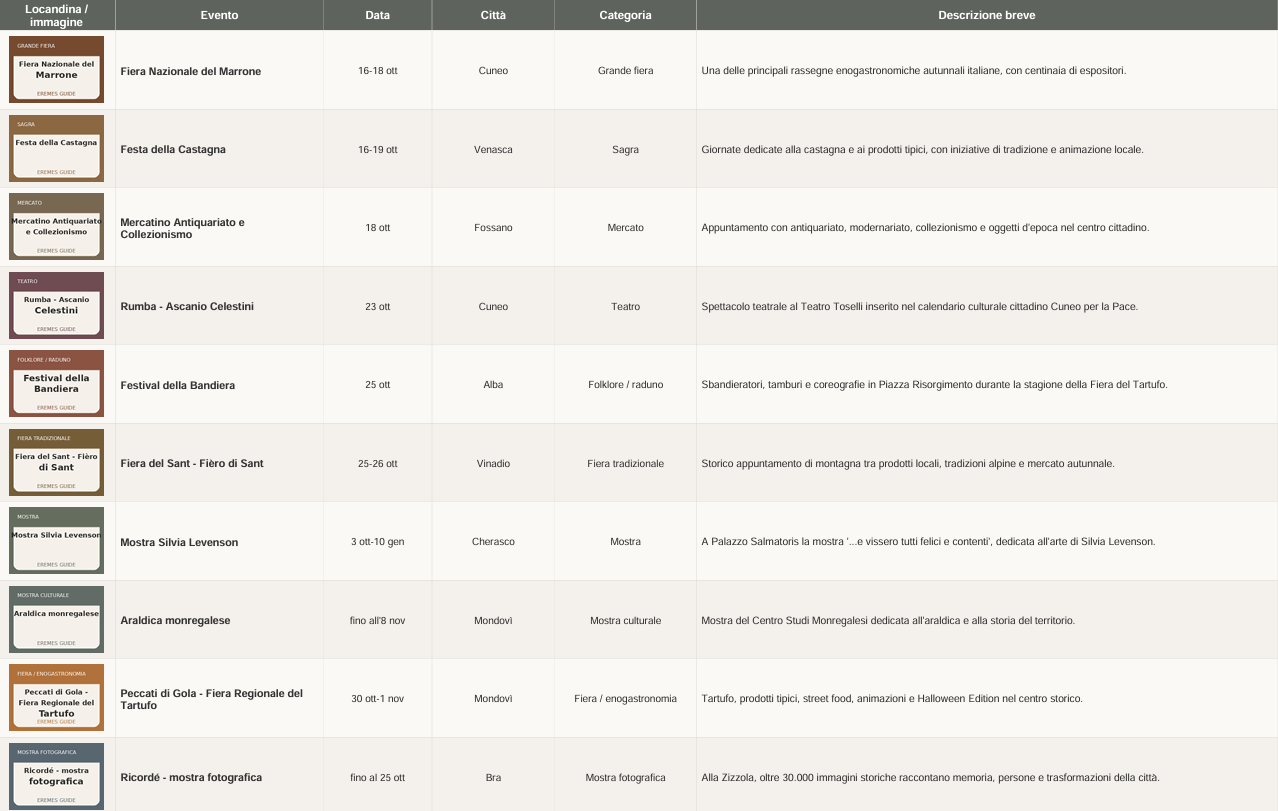Viewport: 1278px width, 811px height.
Task: Open the Festa della Castagna poster thumbnail
Action: (x=57, y=149)
